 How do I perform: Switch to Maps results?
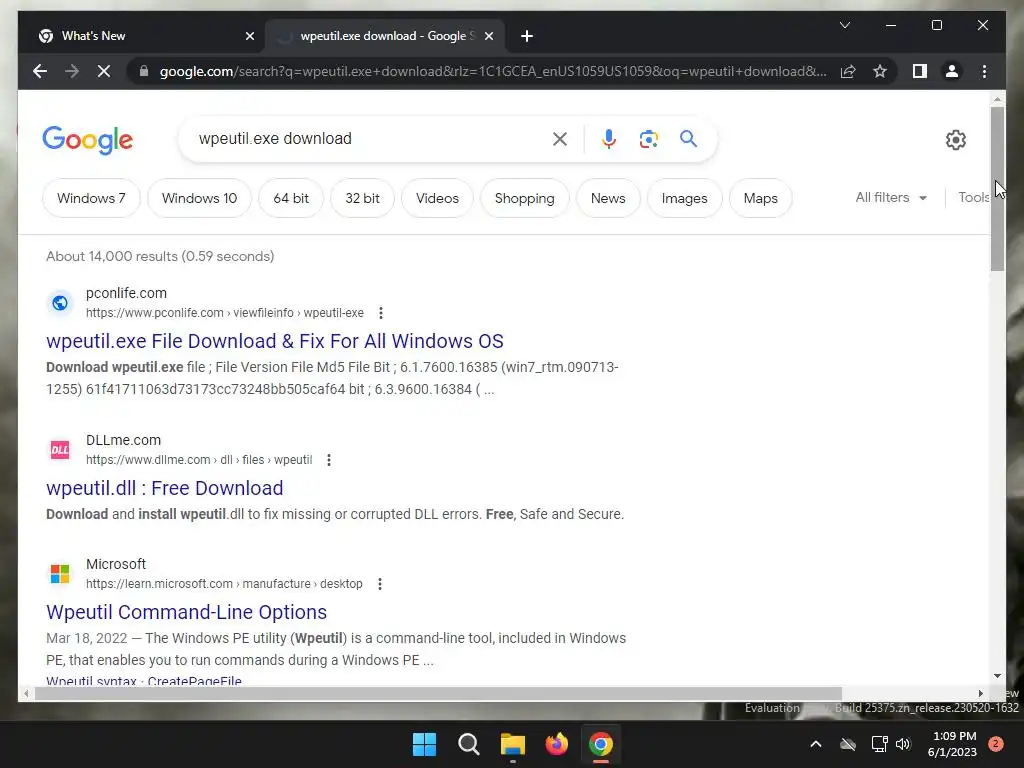tap(760, 198)
